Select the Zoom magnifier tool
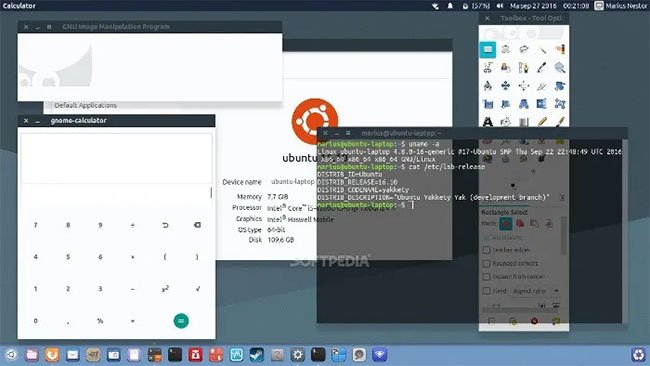Image resolution: width=650 pixels, height=366 pixels. [x=560, y=68]
